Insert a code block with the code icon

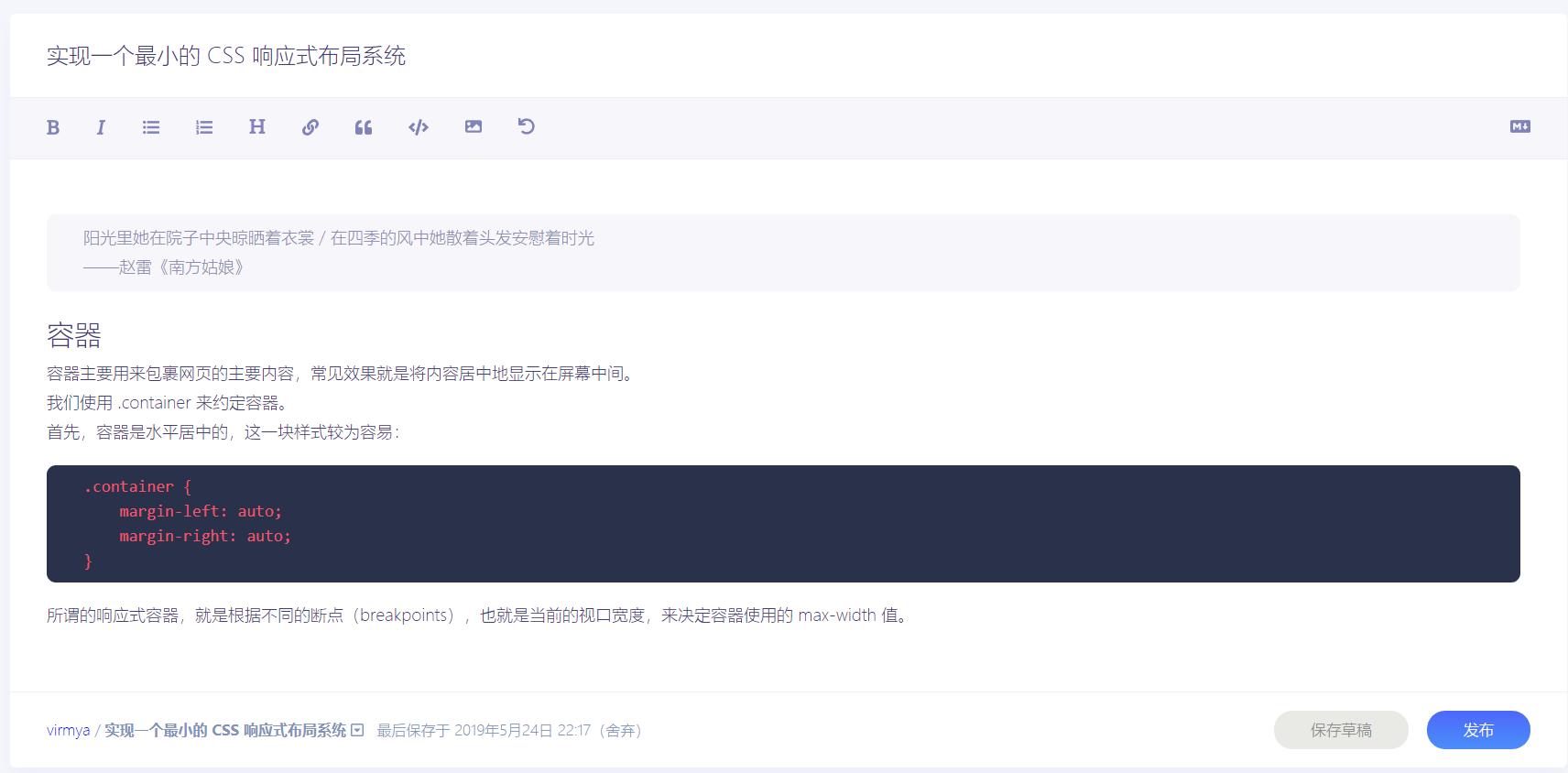(x=419, y=127)
